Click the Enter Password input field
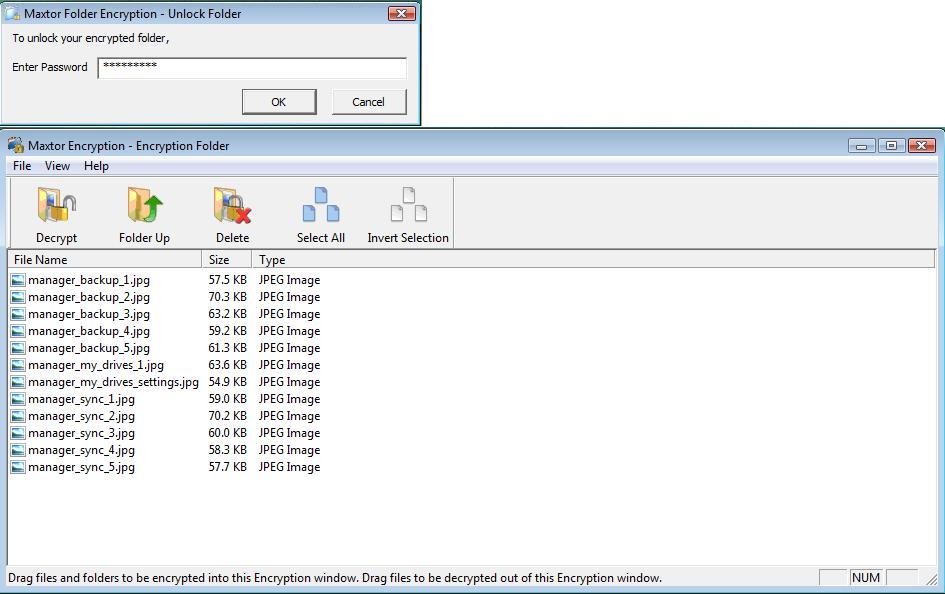Image resolution: width=945 pixels, height=594 pixels. click(x=252, y=68)
